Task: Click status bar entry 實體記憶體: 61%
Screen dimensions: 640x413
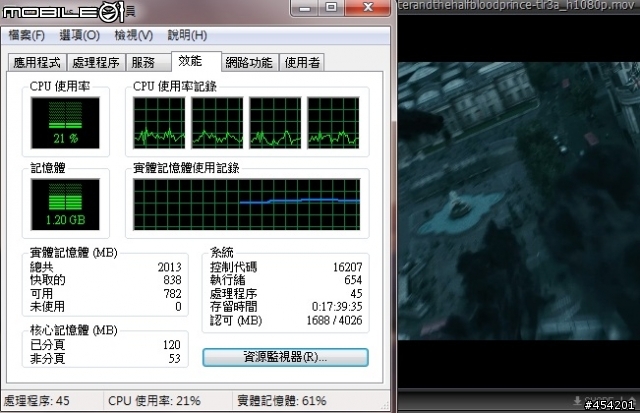Action: (x=282, y=401)
